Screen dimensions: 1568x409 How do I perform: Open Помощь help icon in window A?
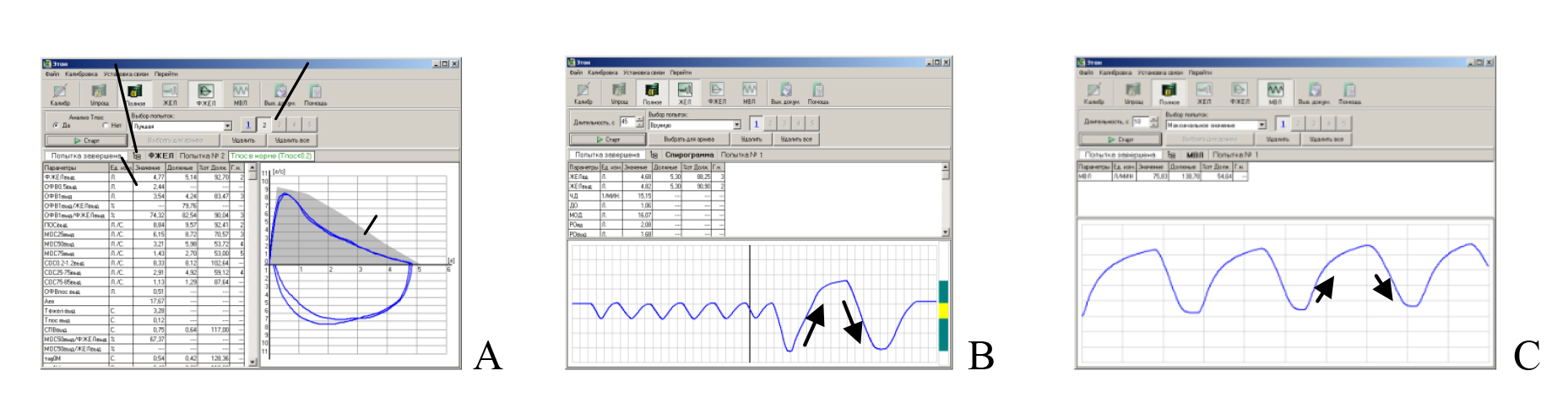pos(315,93)
